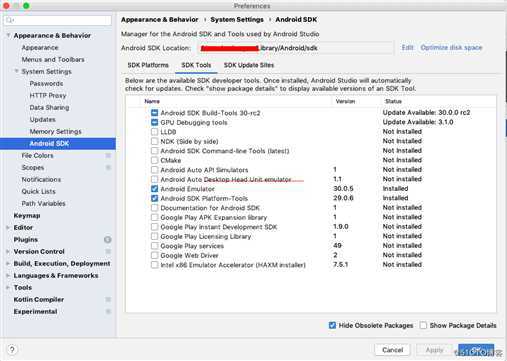Viewport: 507px width, 361px height.
Task: Select Android SDK in the sidebar
Action: tap(58, 143)
